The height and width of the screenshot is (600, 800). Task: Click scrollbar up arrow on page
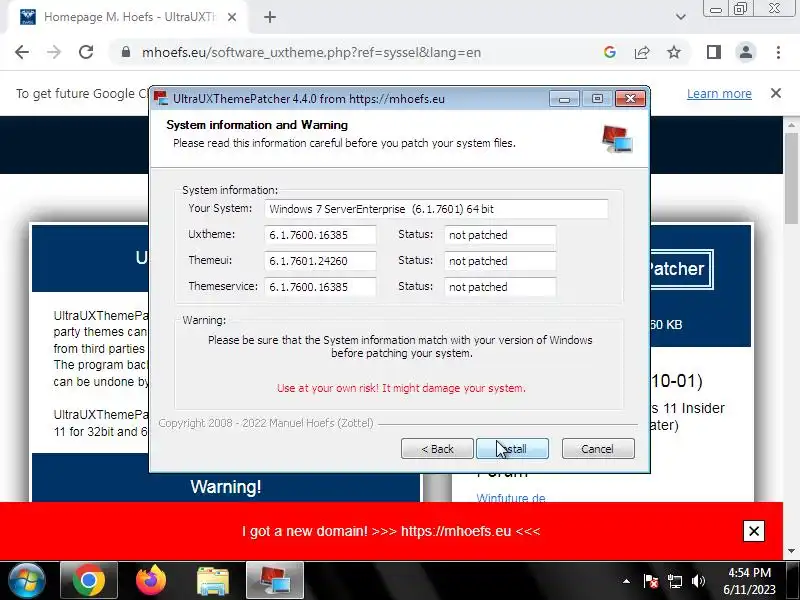tap(791, 125)
